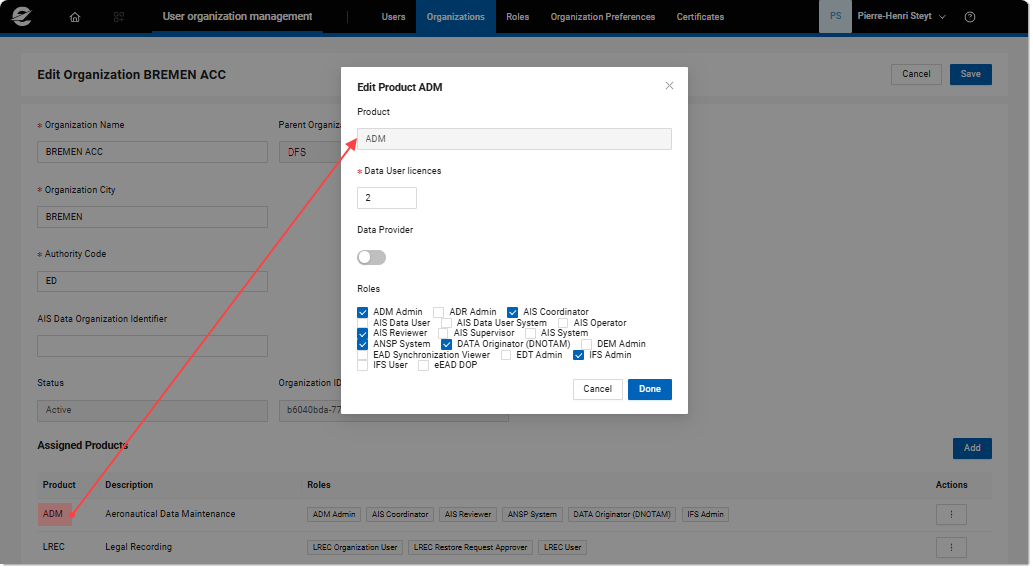Check the ADR Admin role checkbox
Screen dimensions: 1033x569
[x=439, y=312]
